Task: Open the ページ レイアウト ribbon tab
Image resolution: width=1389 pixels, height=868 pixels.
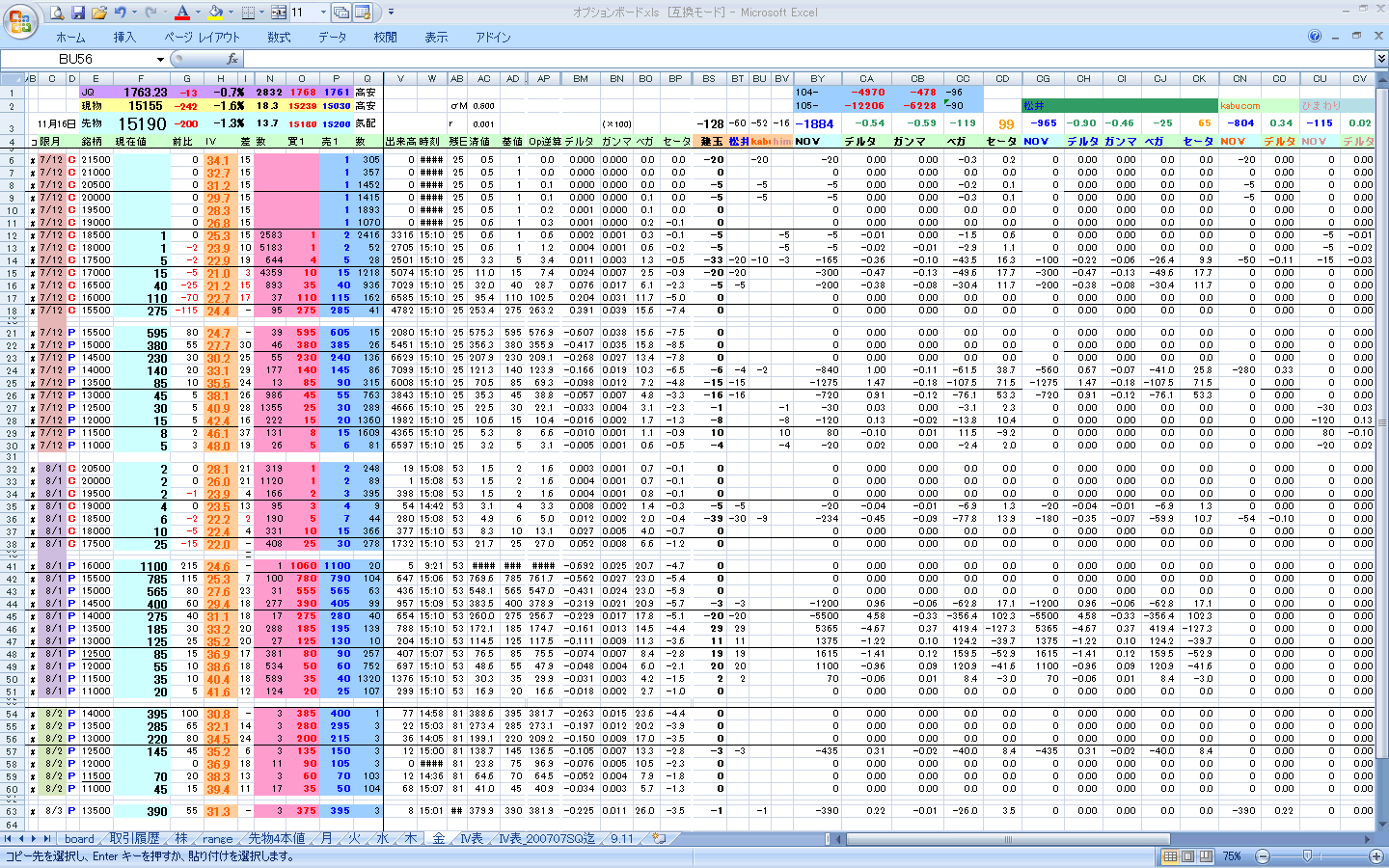Action: 202,38
